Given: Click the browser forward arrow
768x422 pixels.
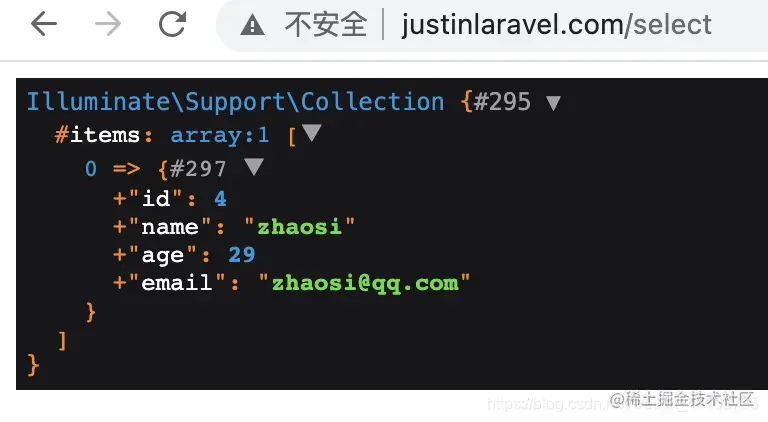Looking at the screenshot, I should [108, 23].
